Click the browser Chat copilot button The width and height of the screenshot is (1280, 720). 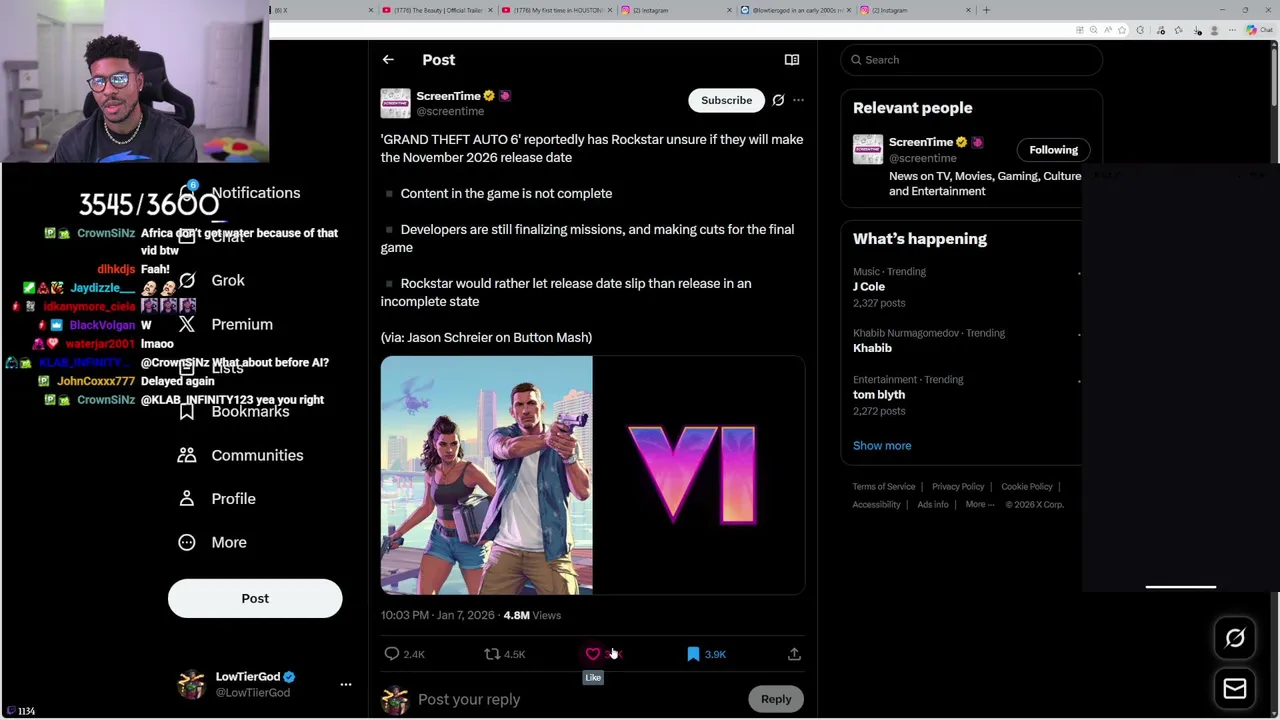(x=1259, y=30)
